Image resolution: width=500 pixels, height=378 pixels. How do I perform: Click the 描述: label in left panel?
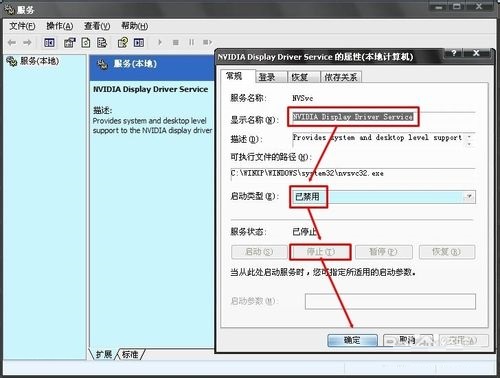pos(103,110)
